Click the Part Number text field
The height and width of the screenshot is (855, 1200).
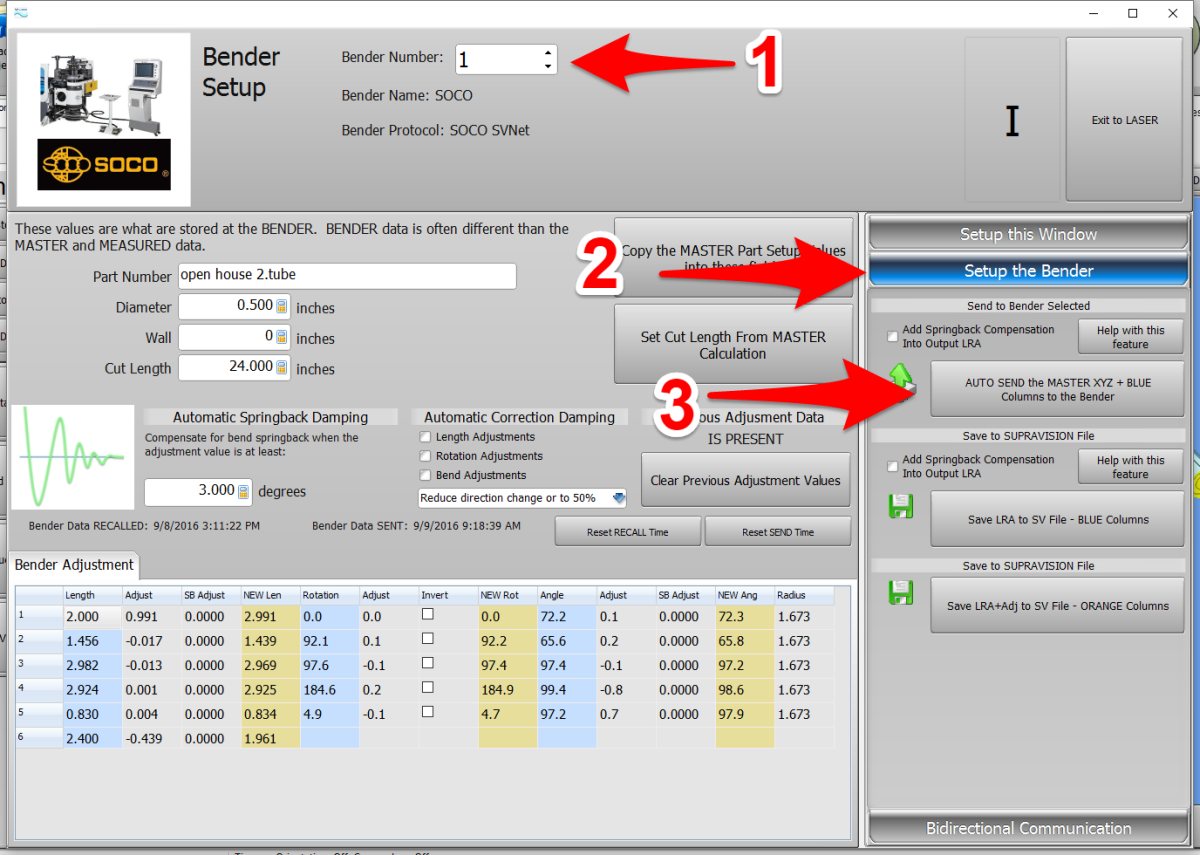(x=347, y=276)
